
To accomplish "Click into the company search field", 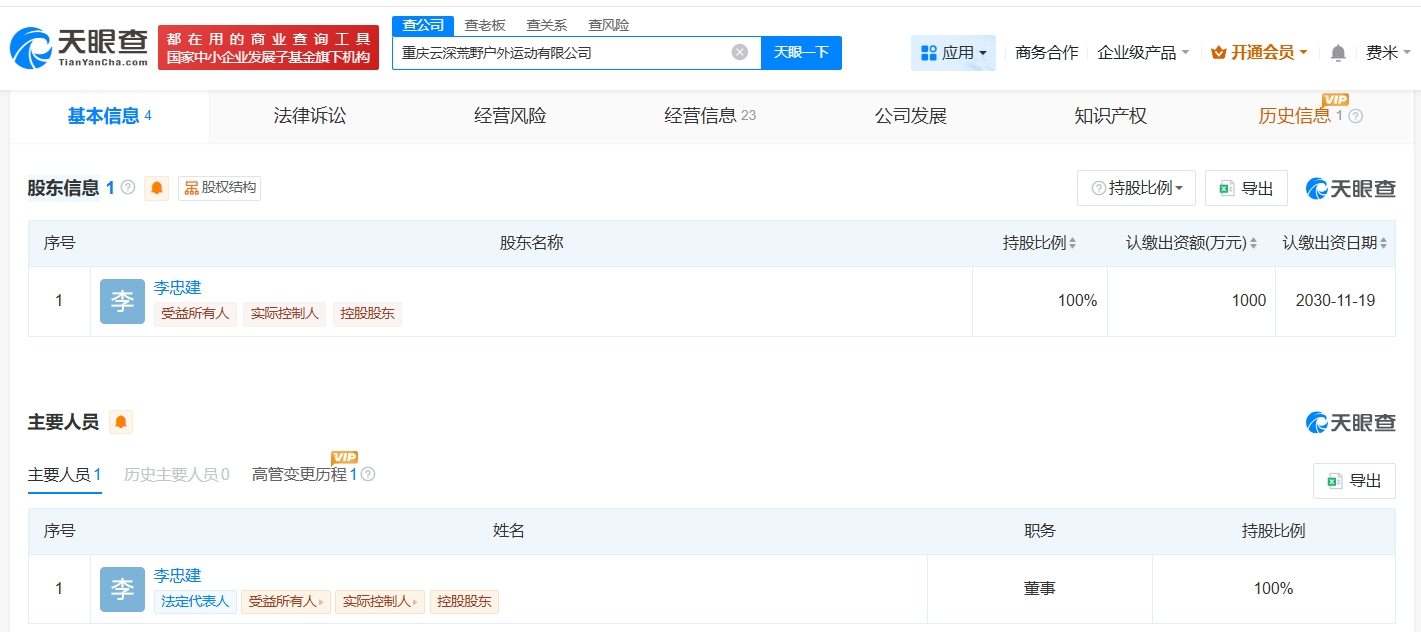I will (x=560, y=53).
